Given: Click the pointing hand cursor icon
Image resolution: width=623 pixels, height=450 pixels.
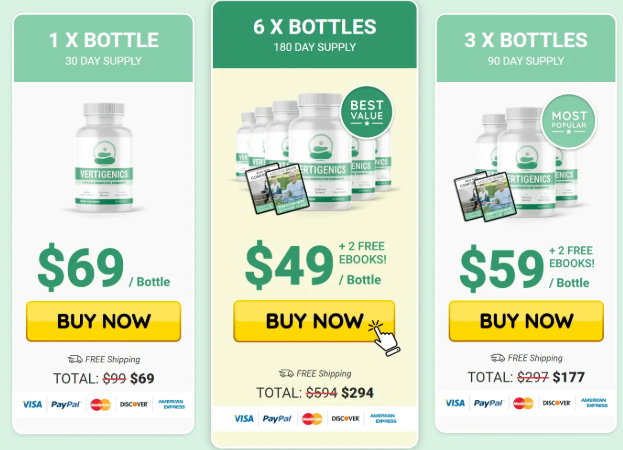Looking at the screenshot, I should (384, 338).
